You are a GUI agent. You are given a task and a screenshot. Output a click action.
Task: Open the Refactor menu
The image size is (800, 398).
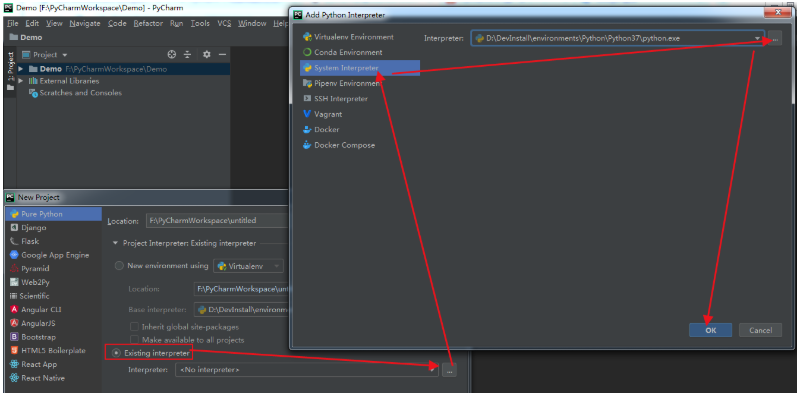[148, 23]
